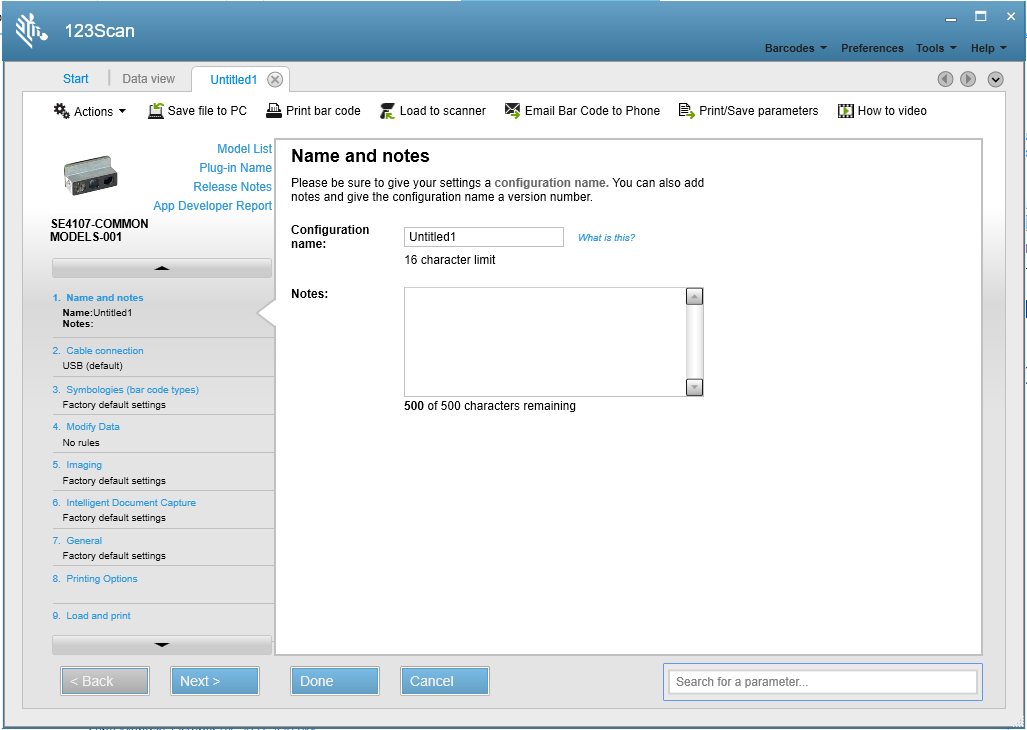
Task: Click the Save file to PC icon
Action: [155, 111]
